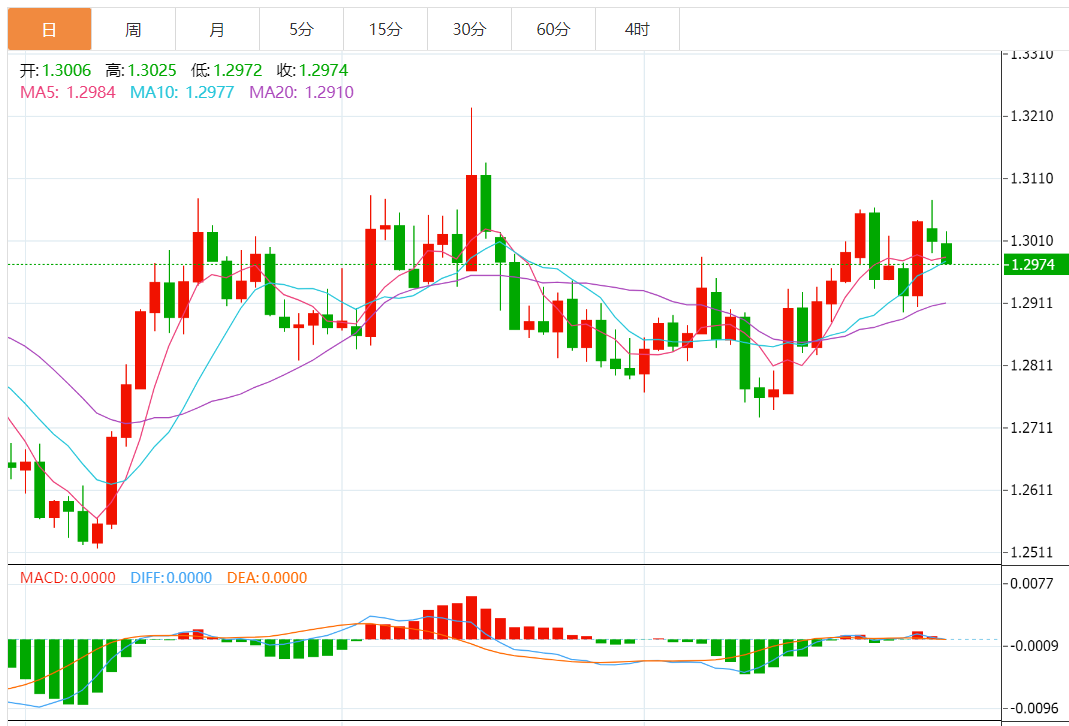Click the 1.2611 price axis label
Screen dimensions: 1069x726
(x=1032, y=490)
